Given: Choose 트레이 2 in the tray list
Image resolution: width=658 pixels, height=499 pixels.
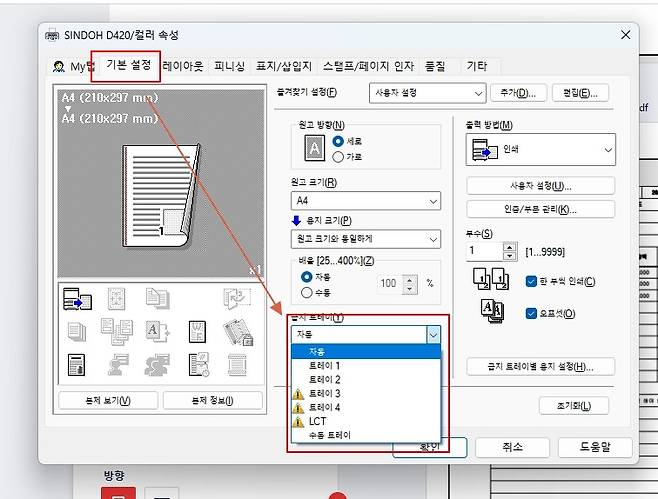Looking at the screenshot, I should (366, 379).
